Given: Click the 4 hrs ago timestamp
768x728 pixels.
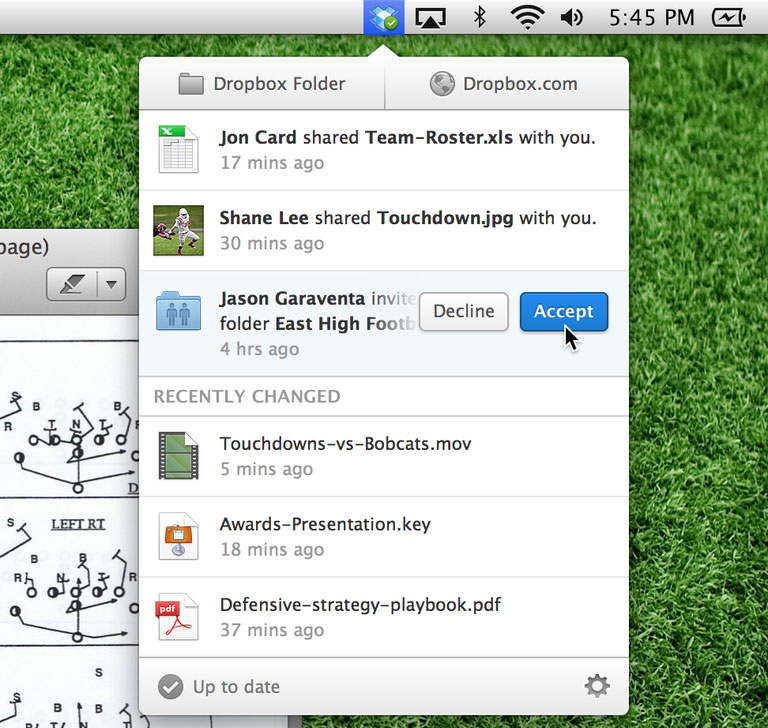Looking at the screenshot, I should click(x=259, y=349).
